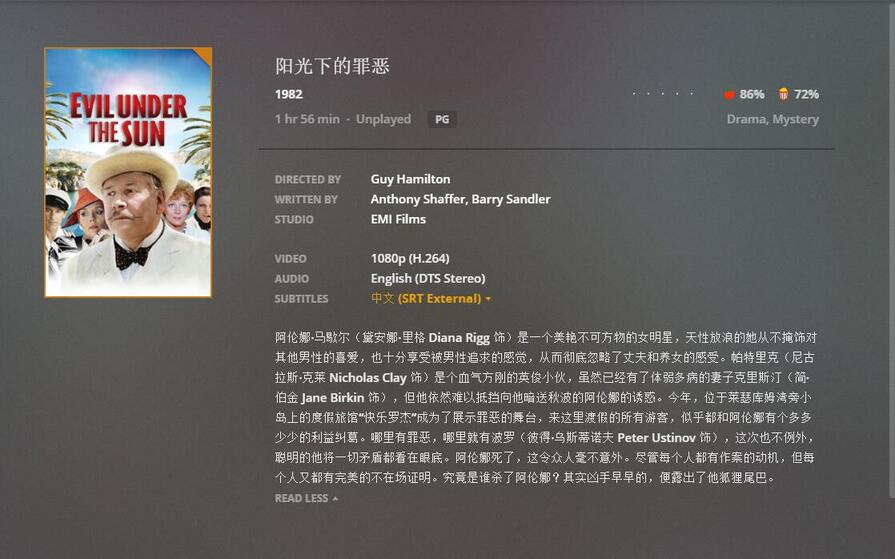The height and width of the screenshot is (559, 895).
Task: Filter by the Mystery genre
Action: tap(795, 119)
